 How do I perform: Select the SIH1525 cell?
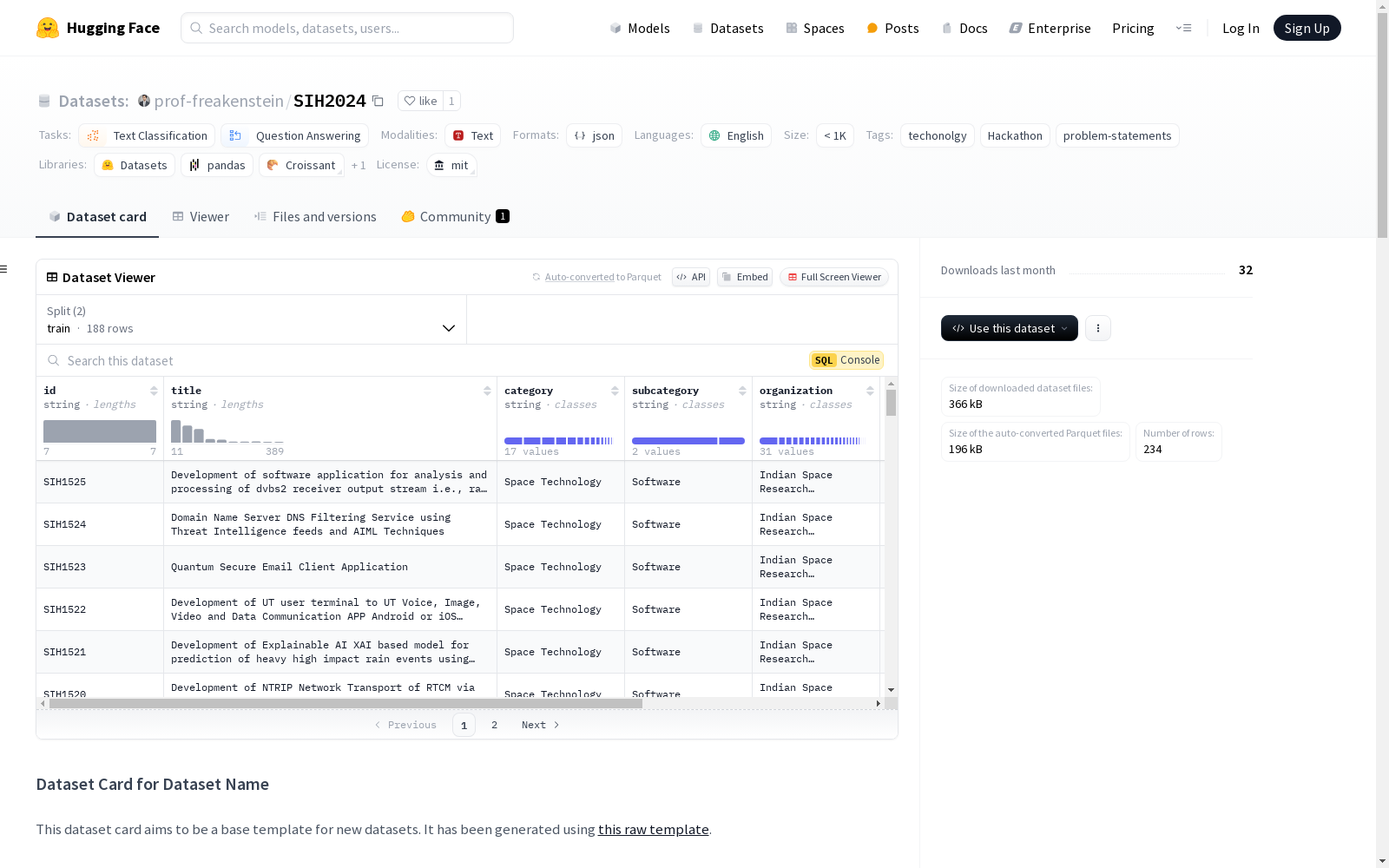(x=100, y=482)
